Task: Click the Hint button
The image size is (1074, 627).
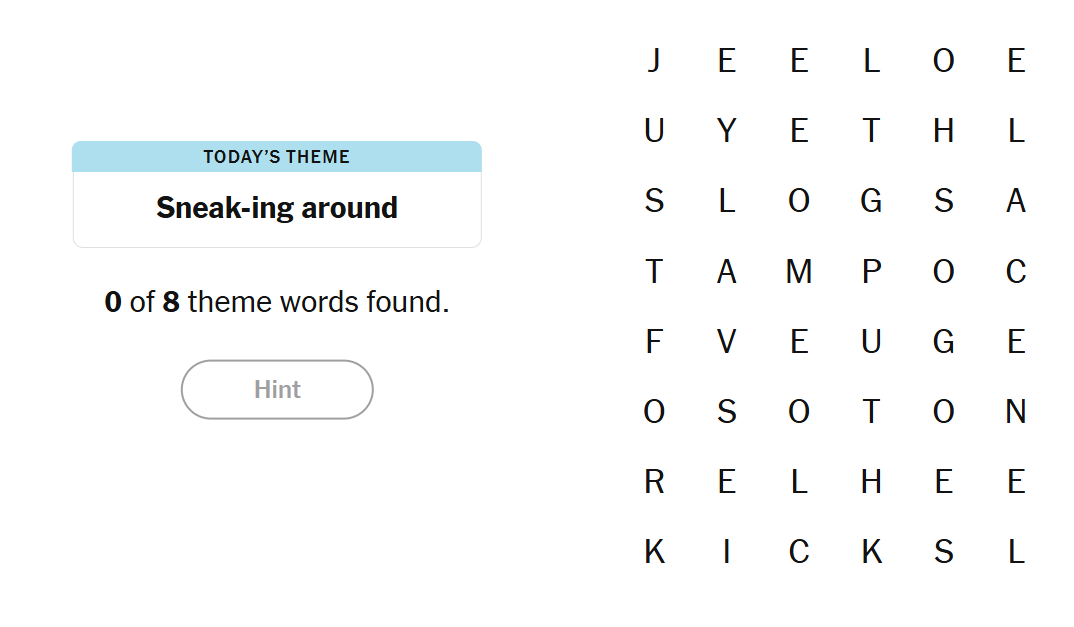Action: (277, 389)
